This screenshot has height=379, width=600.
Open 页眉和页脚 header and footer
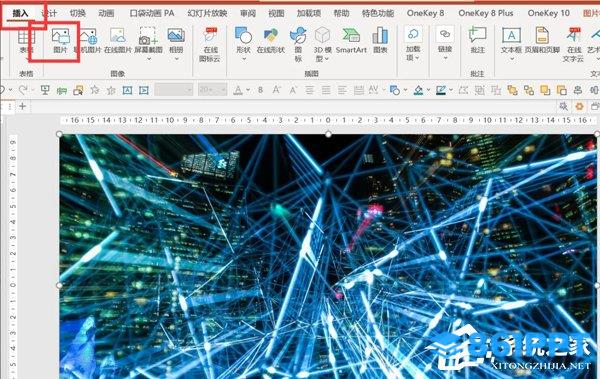pyautogui.click(x=542, y=41)
